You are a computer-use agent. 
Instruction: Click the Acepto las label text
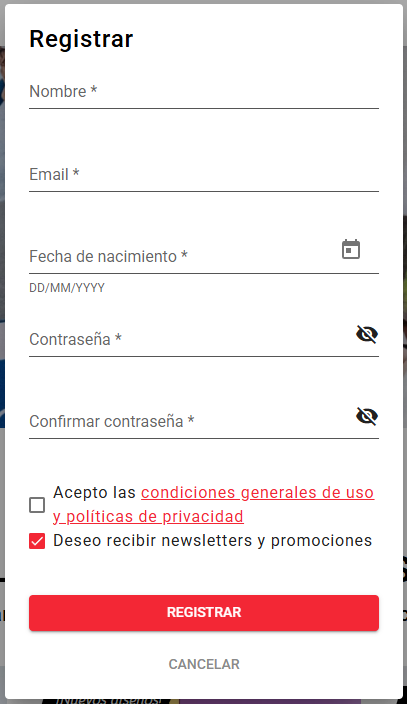tap(94, 493)
